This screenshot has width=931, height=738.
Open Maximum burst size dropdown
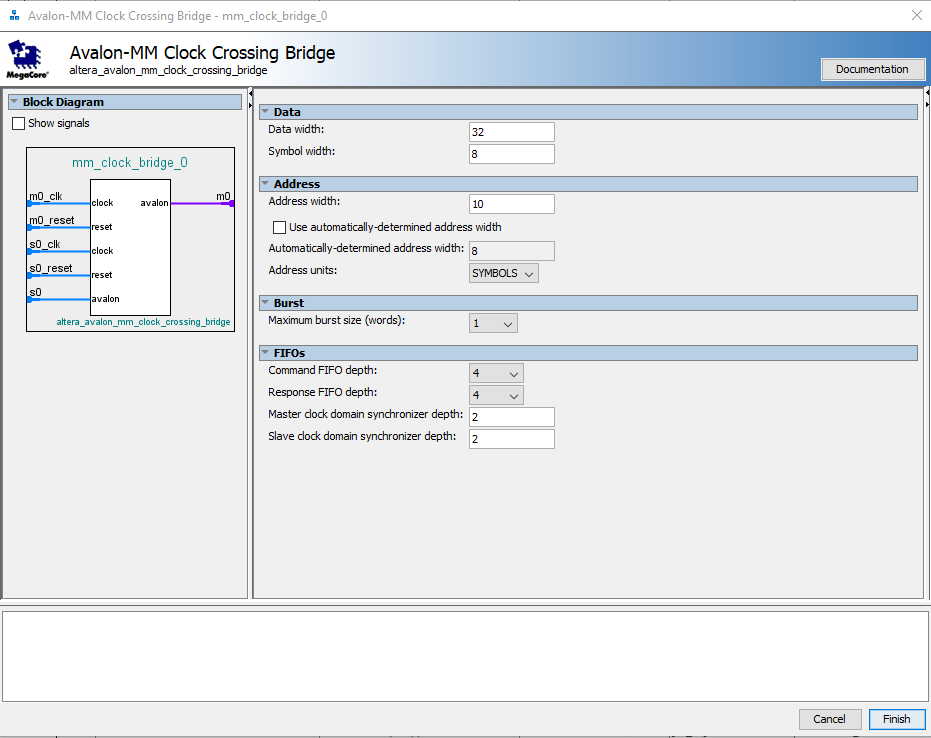493,324
